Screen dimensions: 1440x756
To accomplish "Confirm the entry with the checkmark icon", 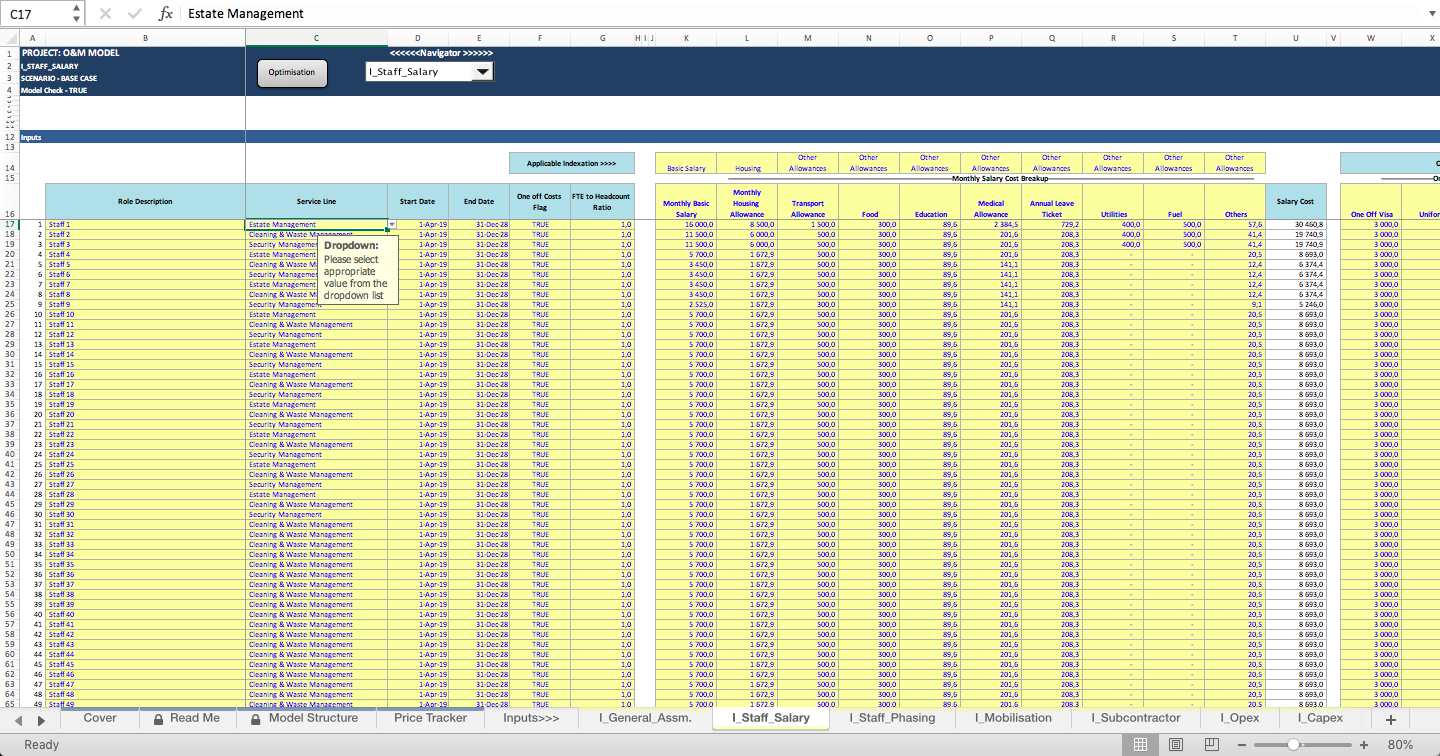I will [135, 14].
